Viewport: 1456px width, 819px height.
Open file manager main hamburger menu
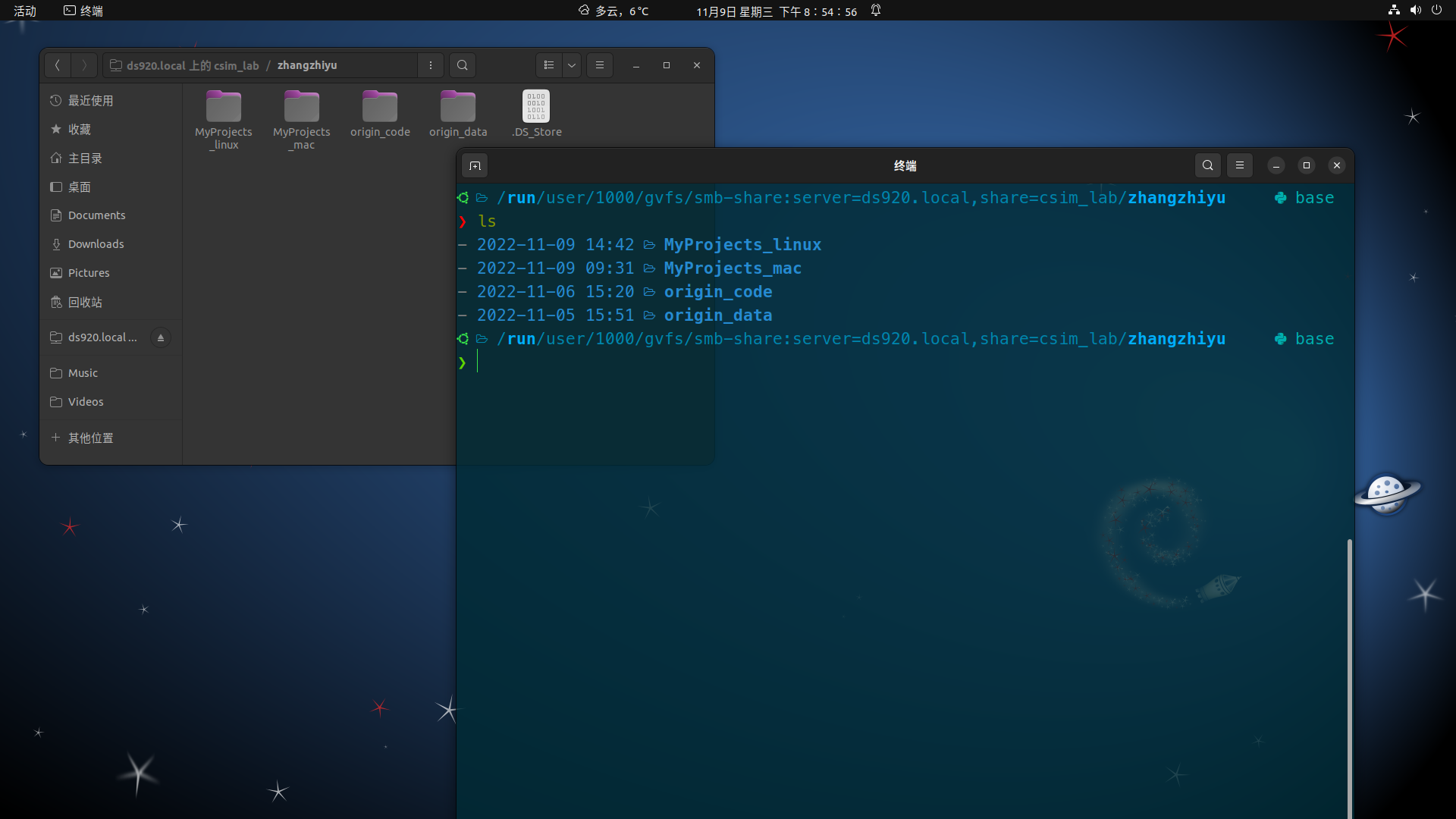(x=600, y=65)
